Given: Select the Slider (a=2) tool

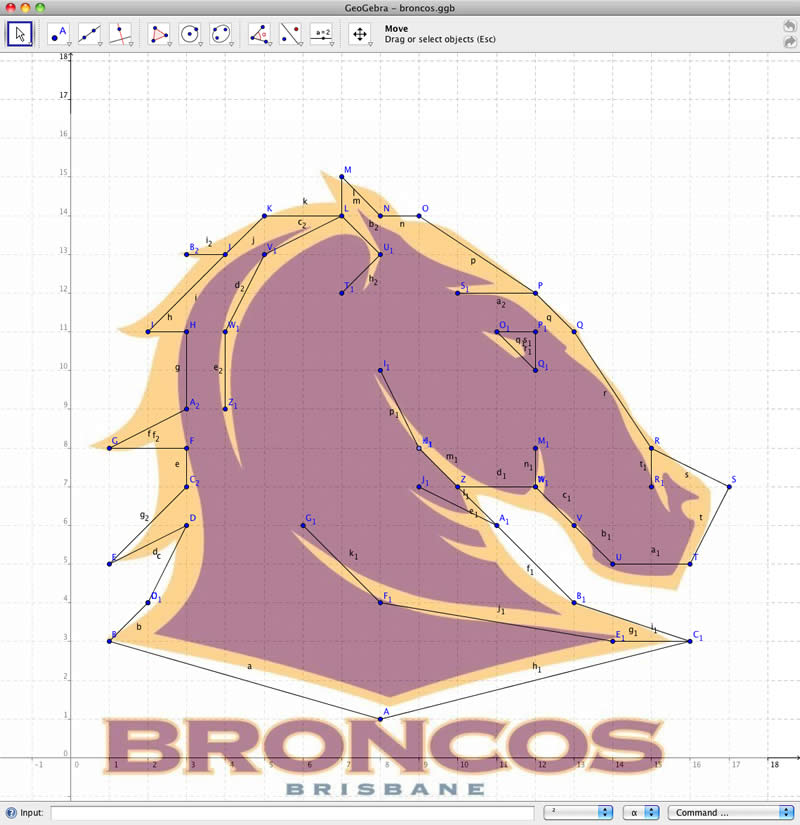Looking at the screenshot, I should click(x=322, y=34).
